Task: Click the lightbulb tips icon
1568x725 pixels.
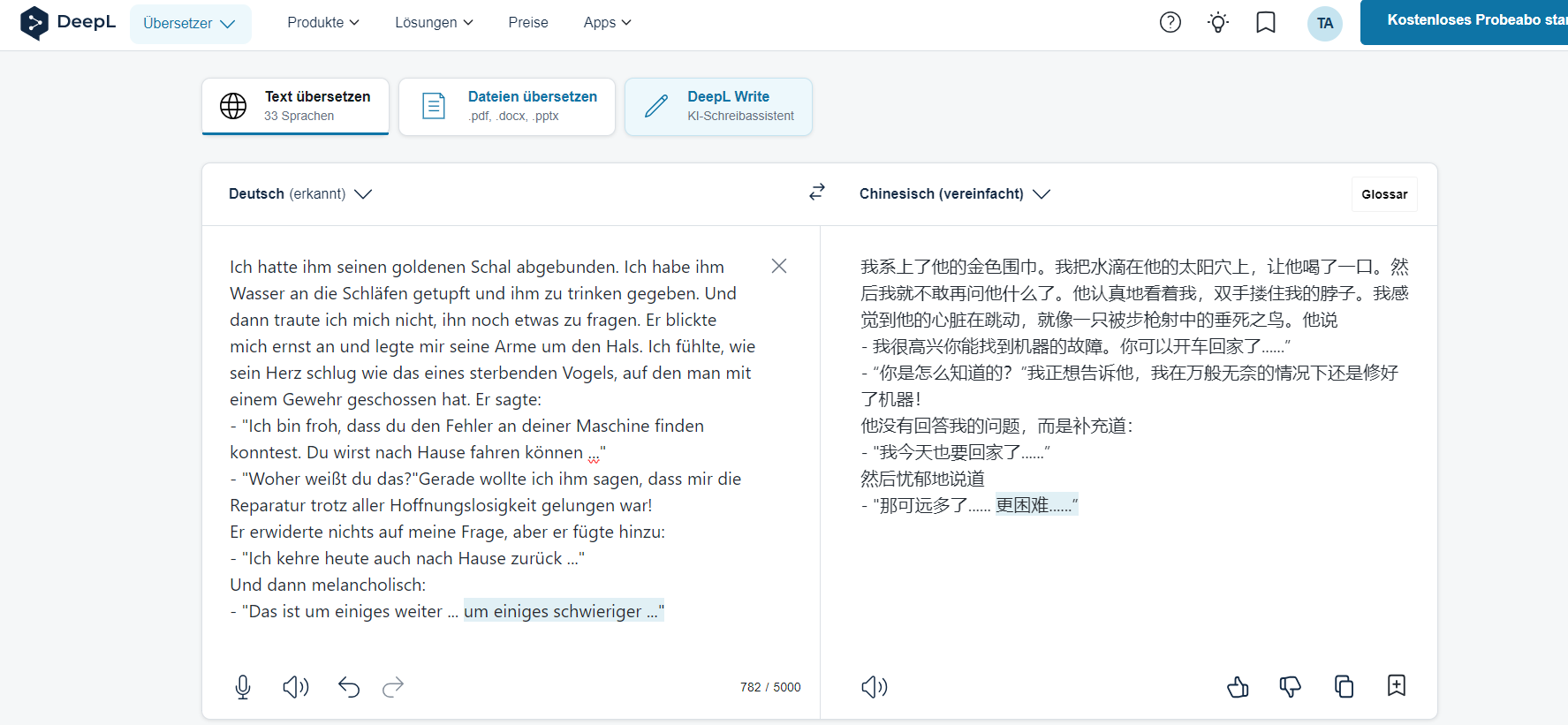Action: [x=1218, y=22]
